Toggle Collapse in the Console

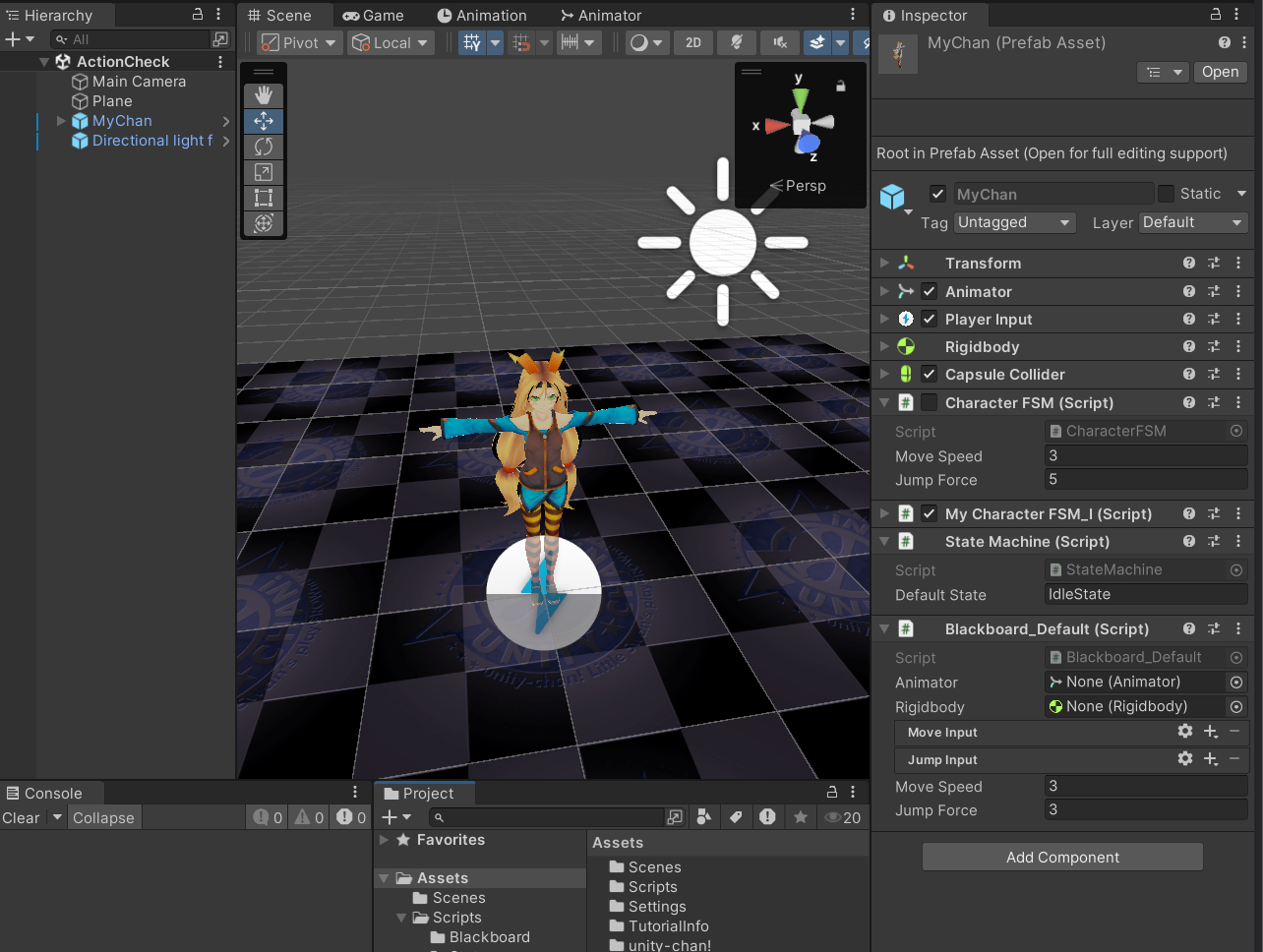(x=103, y=817)
